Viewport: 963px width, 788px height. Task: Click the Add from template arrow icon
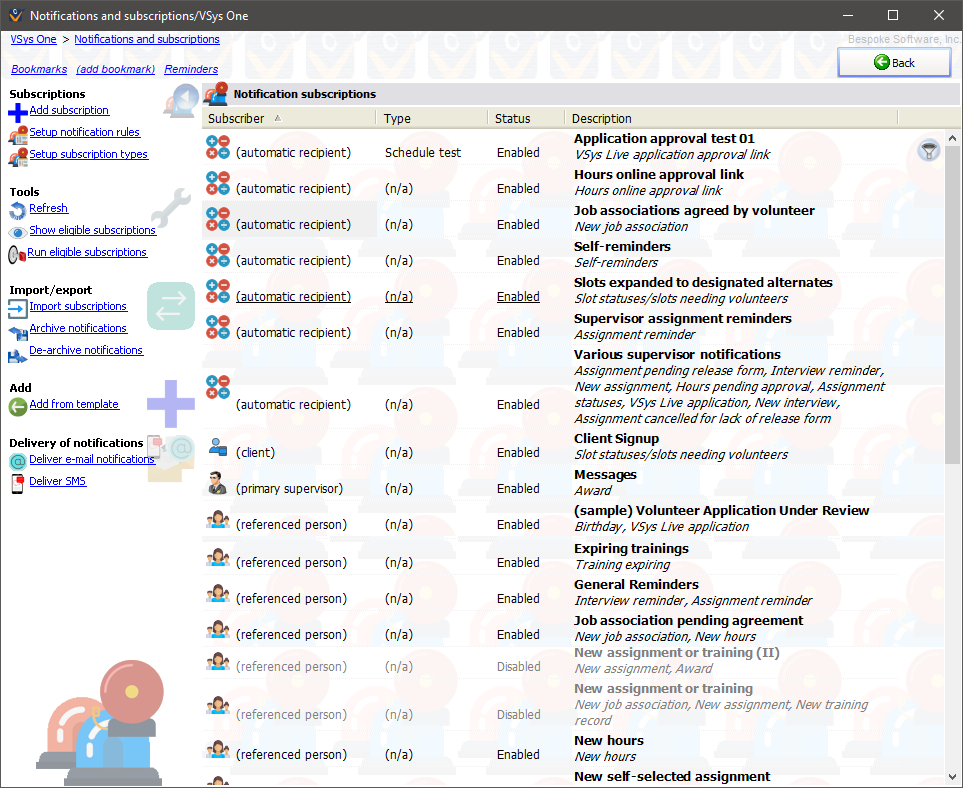(x=18, y=406)
